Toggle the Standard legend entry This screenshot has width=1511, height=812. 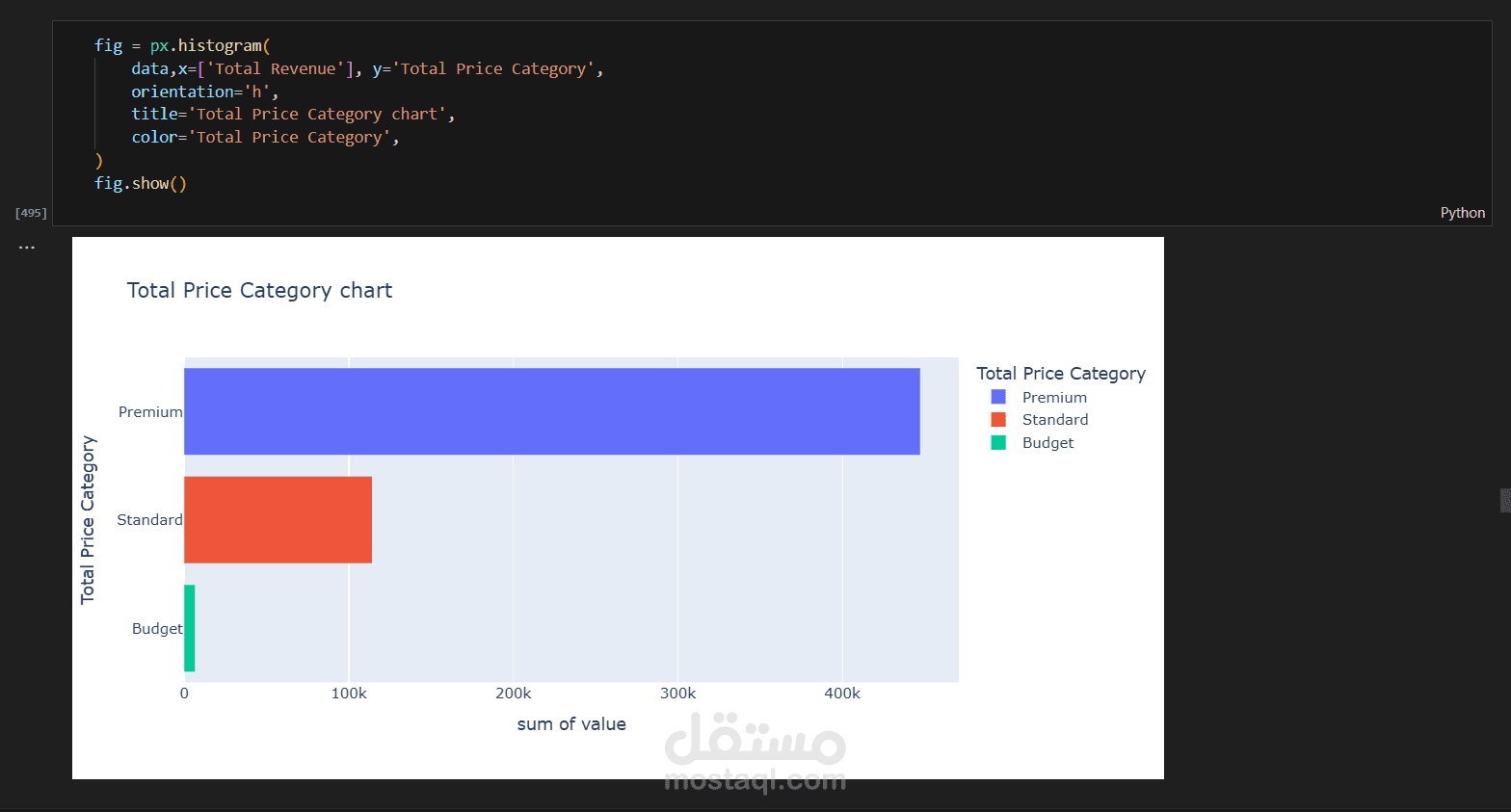click(1040, 420)
